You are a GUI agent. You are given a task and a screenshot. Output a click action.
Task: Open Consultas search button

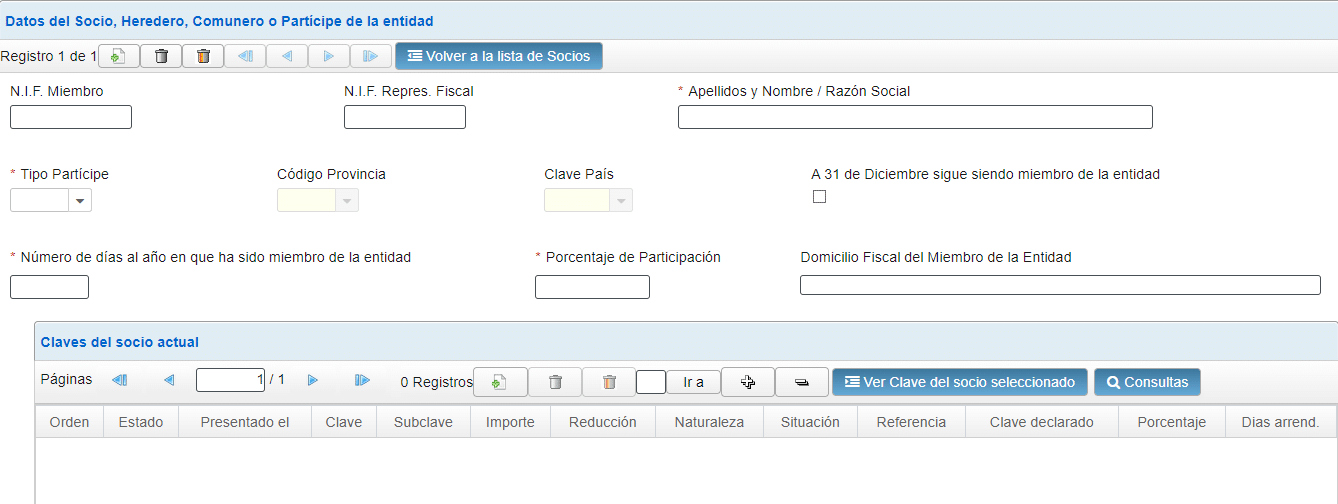(1147, 382)
